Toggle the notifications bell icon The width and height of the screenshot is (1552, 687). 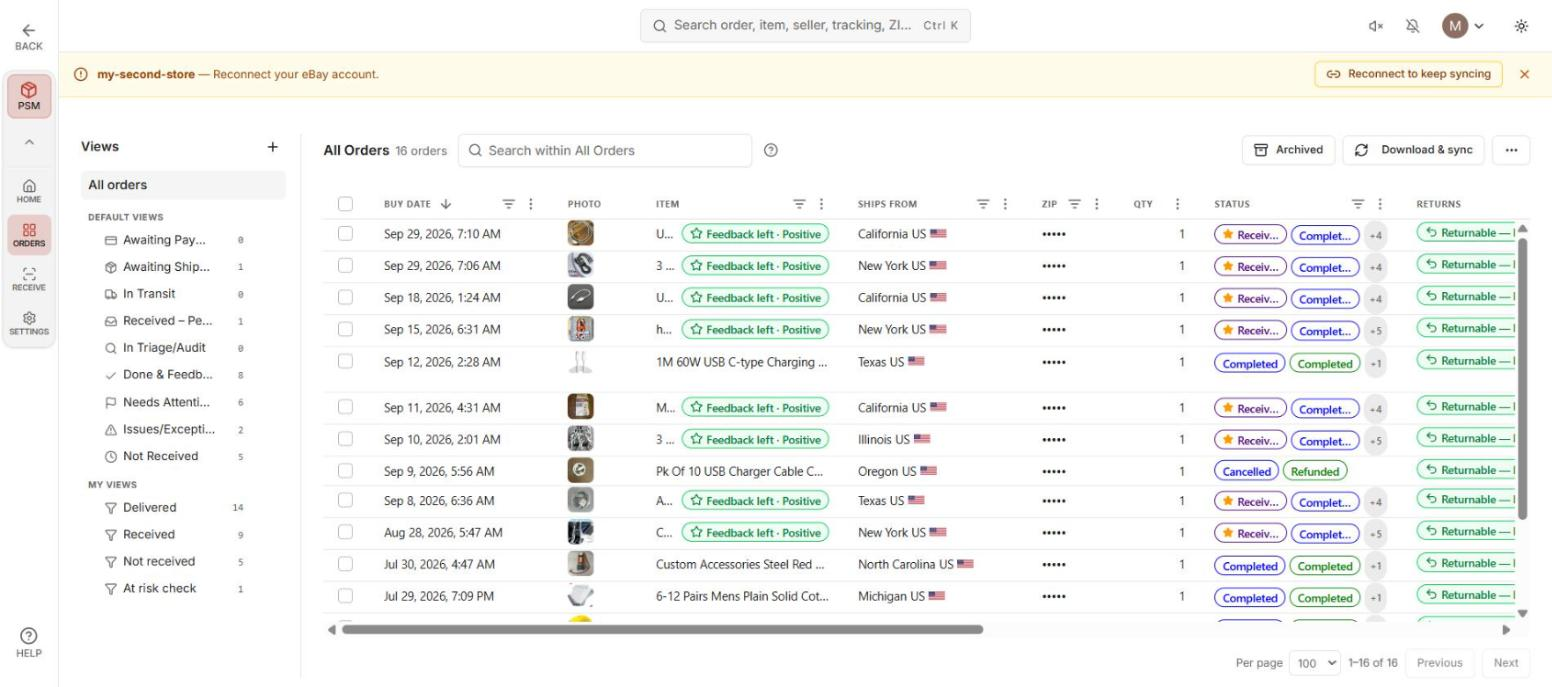point(1413,26)
